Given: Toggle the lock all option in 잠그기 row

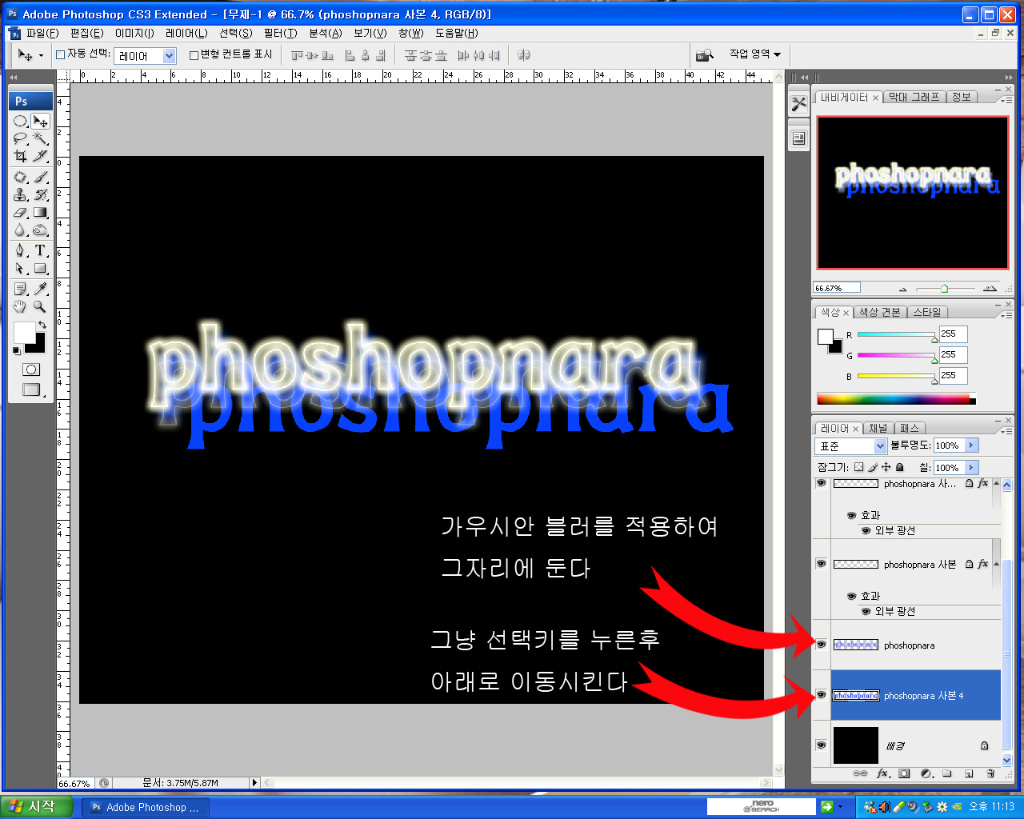Looking at the screenshot, I should tap(900, 467).
